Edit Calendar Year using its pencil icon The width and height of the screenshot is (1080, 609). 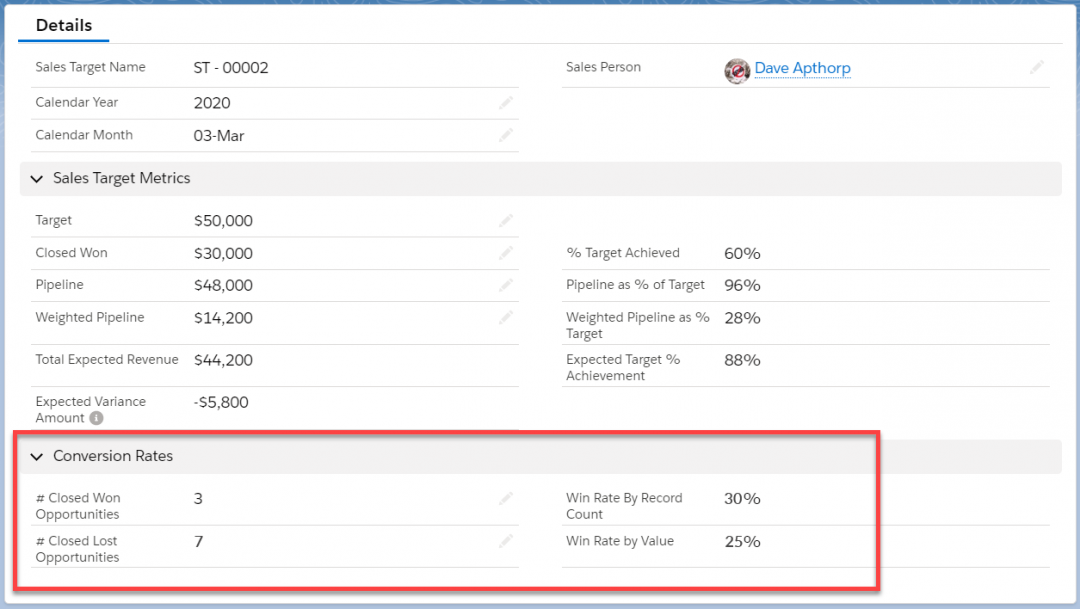[506, 103]
